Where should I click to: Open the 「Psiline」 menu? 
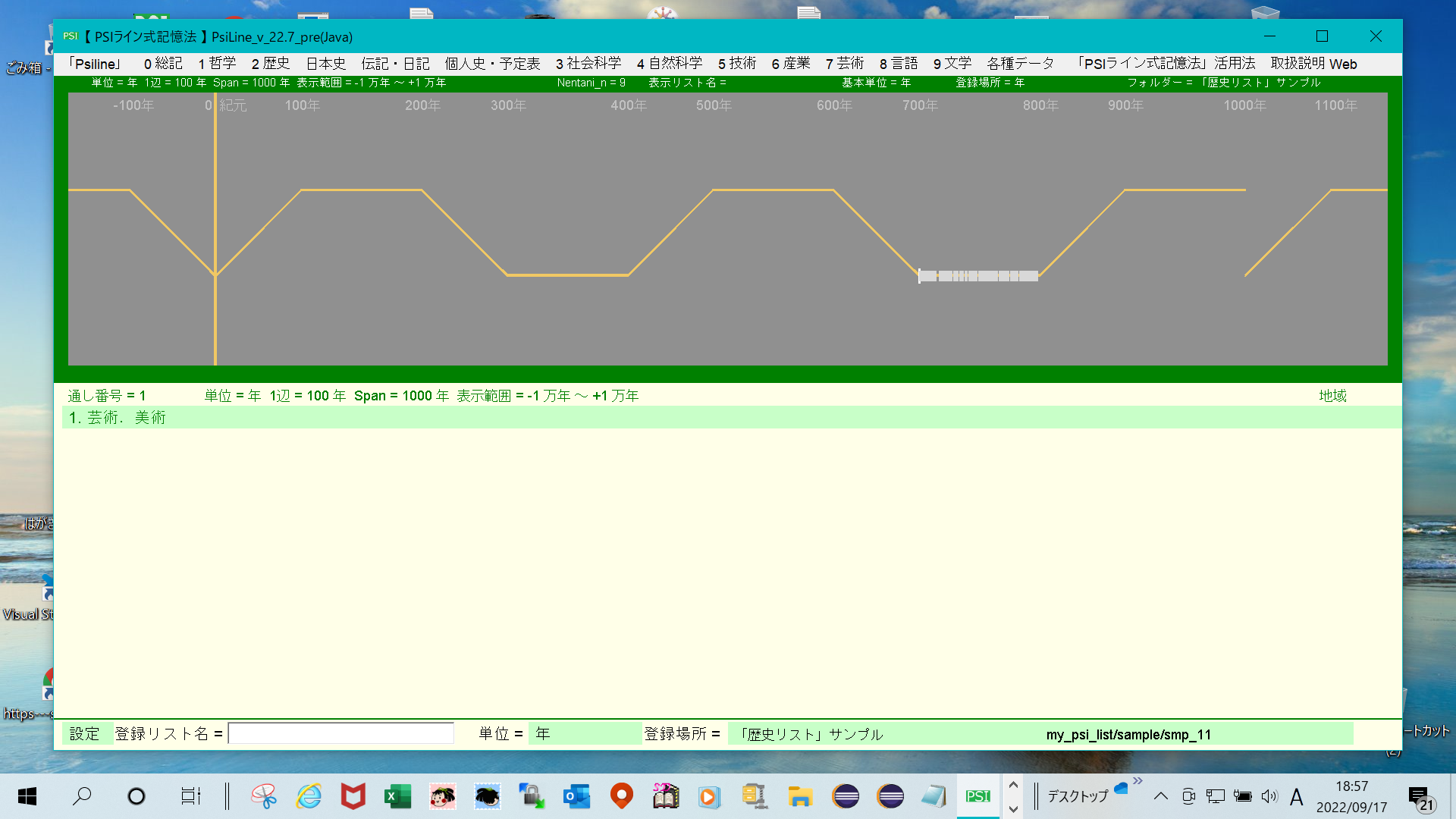pos(95,64)
